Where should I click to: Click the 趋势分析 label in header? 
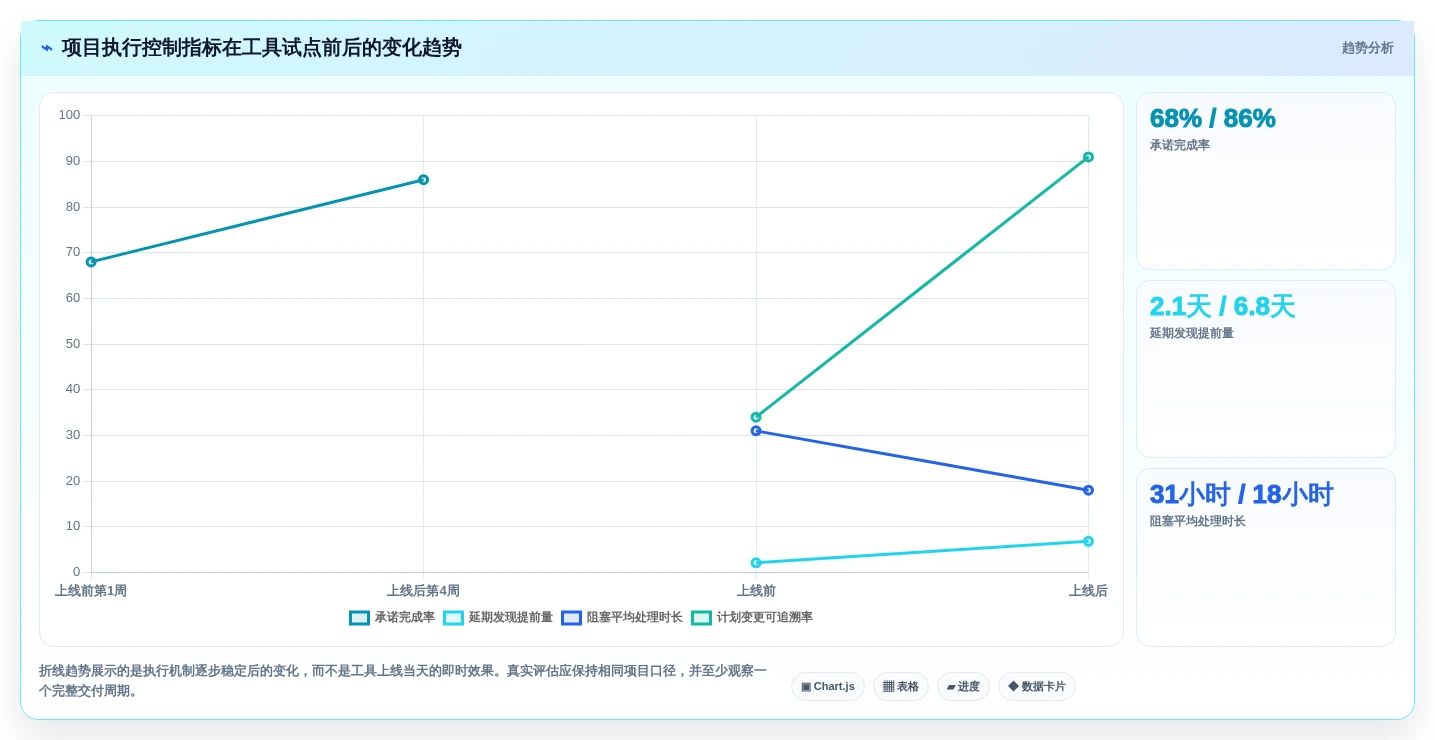[x=1368, y=48]
